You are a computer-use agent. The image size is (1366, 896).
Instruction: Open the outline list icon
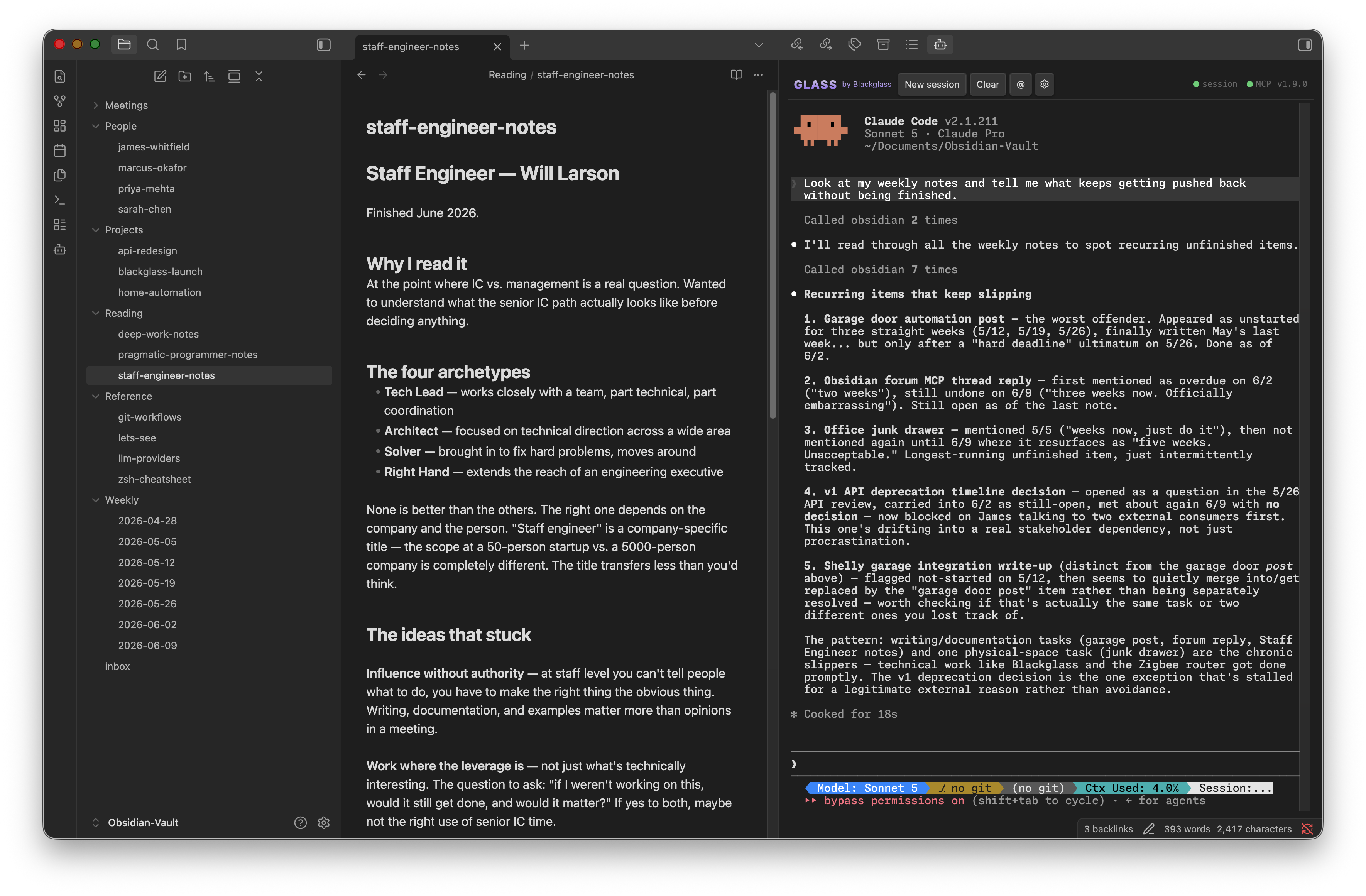[x=911, y=44]
